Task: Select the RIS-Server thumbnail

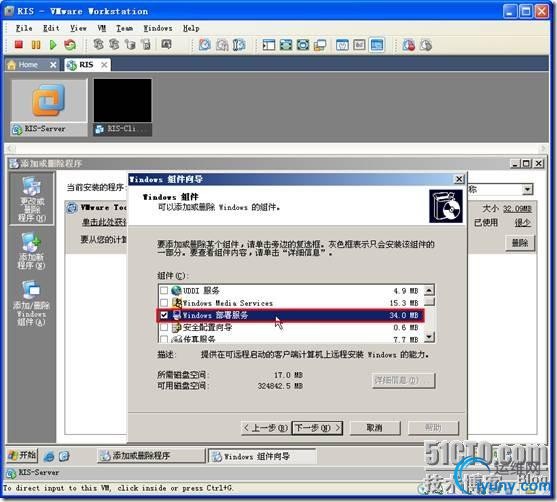Action: point(49,107)
